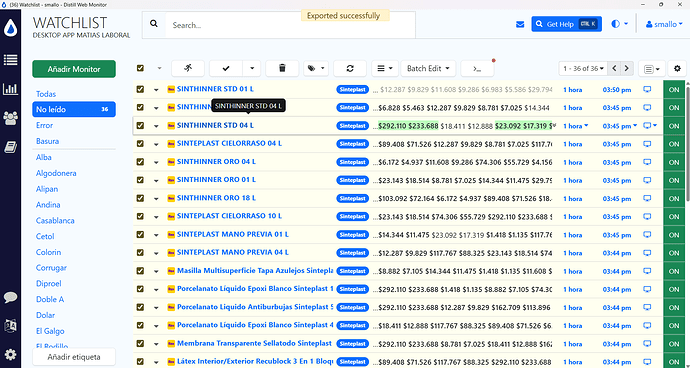Viewport: 690px width, 368px height.
Task: Toggle ON switch for SINTEPLAST CIELORRASO 04 L
Action: pyautogui.click(x=674, y=144)
